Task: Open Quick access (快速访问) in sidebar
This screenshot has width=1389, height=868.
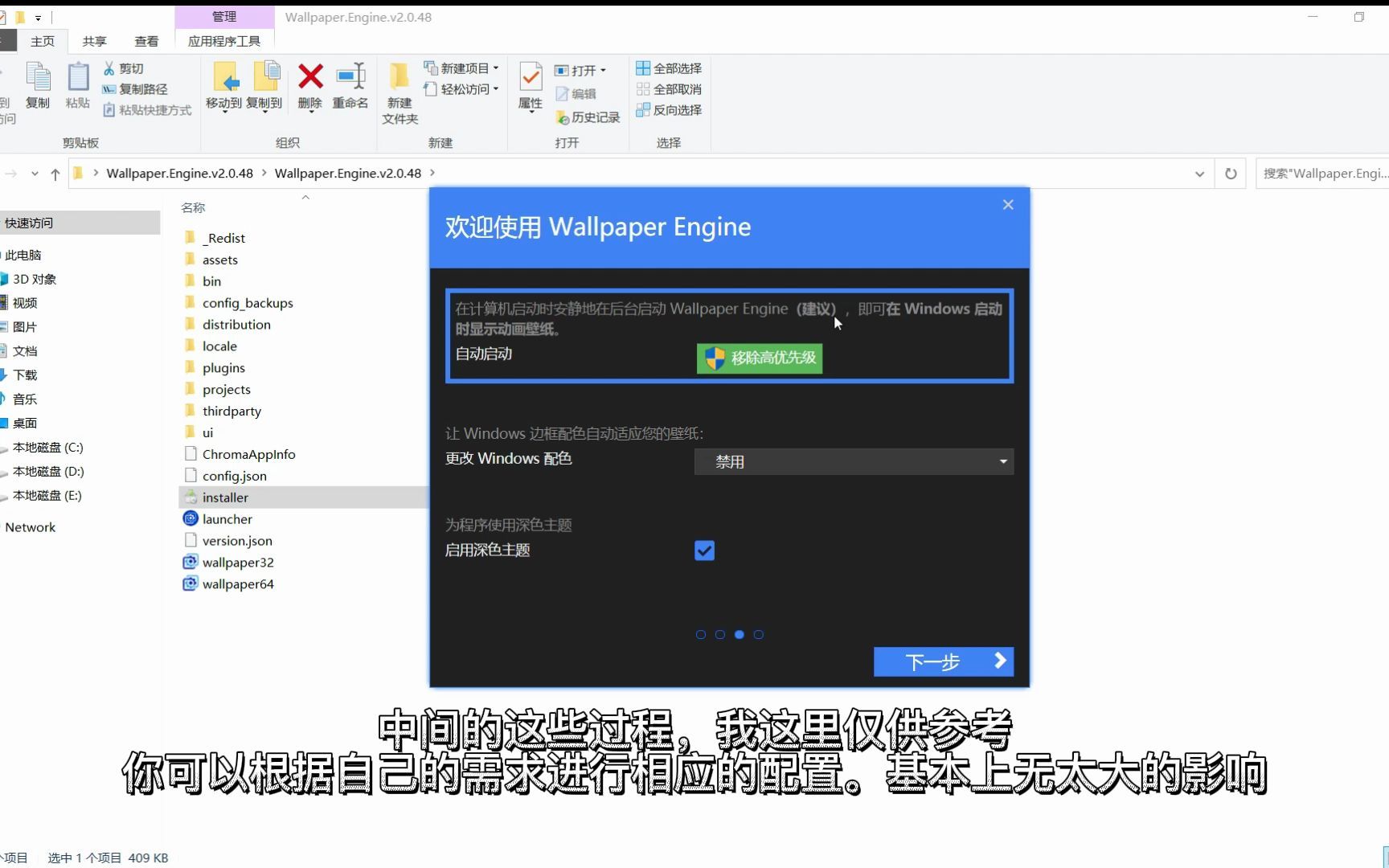Action: tap(80, 223)
